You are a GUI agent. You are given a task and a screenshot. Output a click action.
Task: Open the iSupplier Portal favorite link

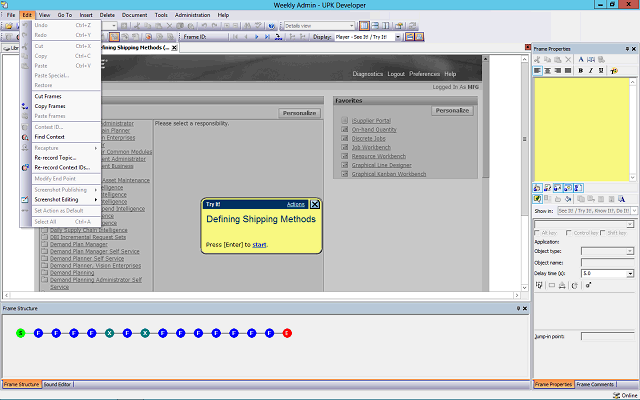tap(371, 120)
